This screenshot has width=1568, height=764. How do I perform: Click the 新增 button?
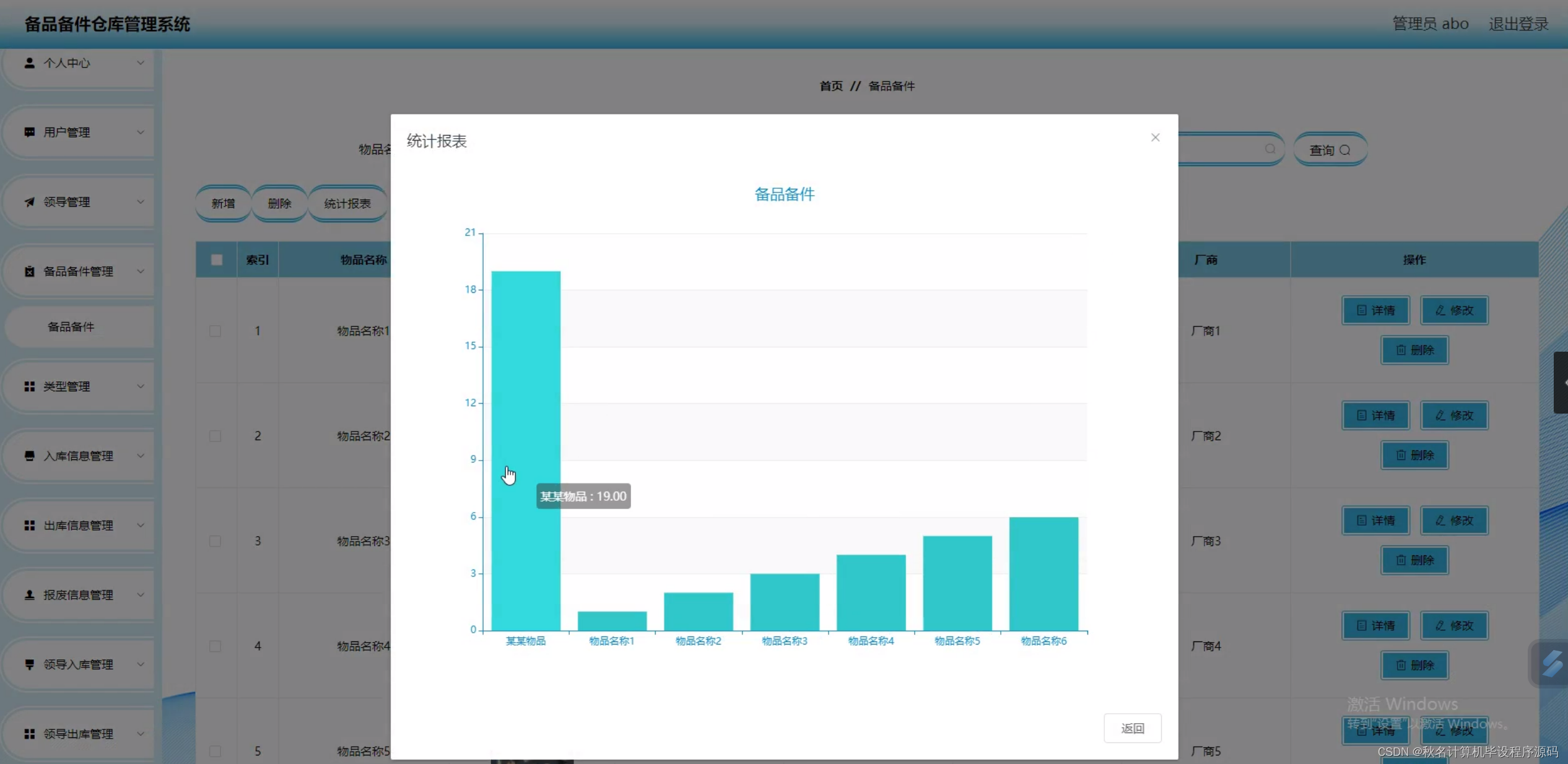tap(222, 202)
